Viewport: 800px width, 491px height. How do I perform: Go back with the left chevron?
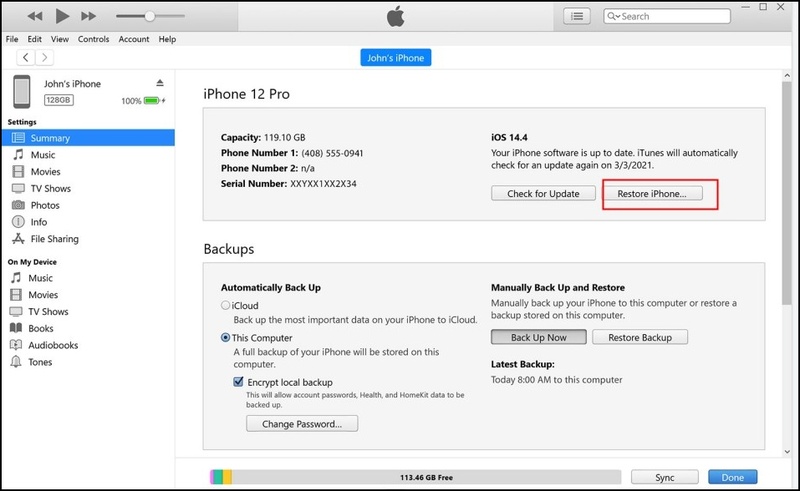point(26,58)
